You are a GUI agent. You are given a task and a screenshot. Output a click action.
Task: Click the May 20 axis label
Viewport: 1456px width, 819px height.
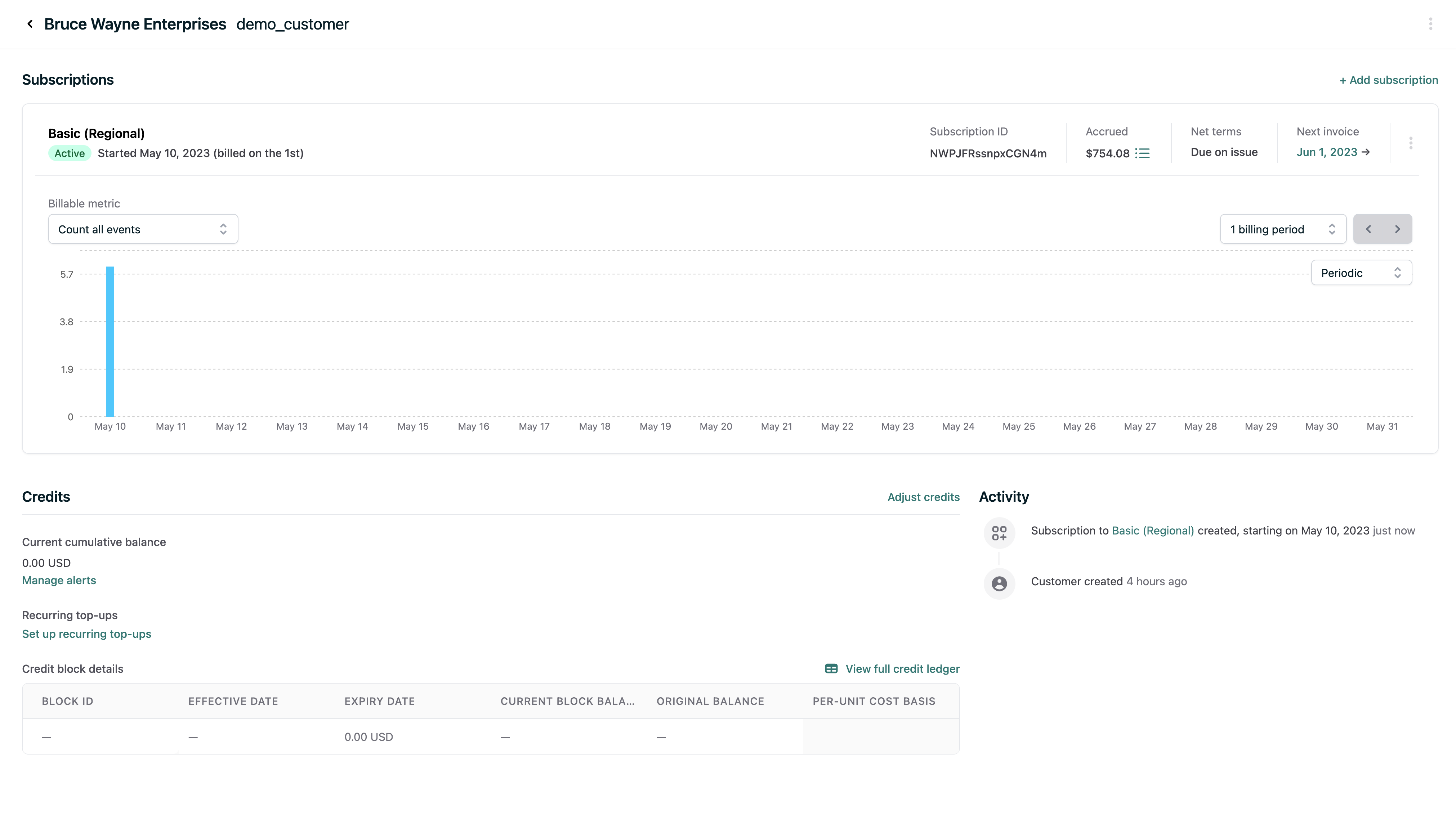(x=715, y=426)
